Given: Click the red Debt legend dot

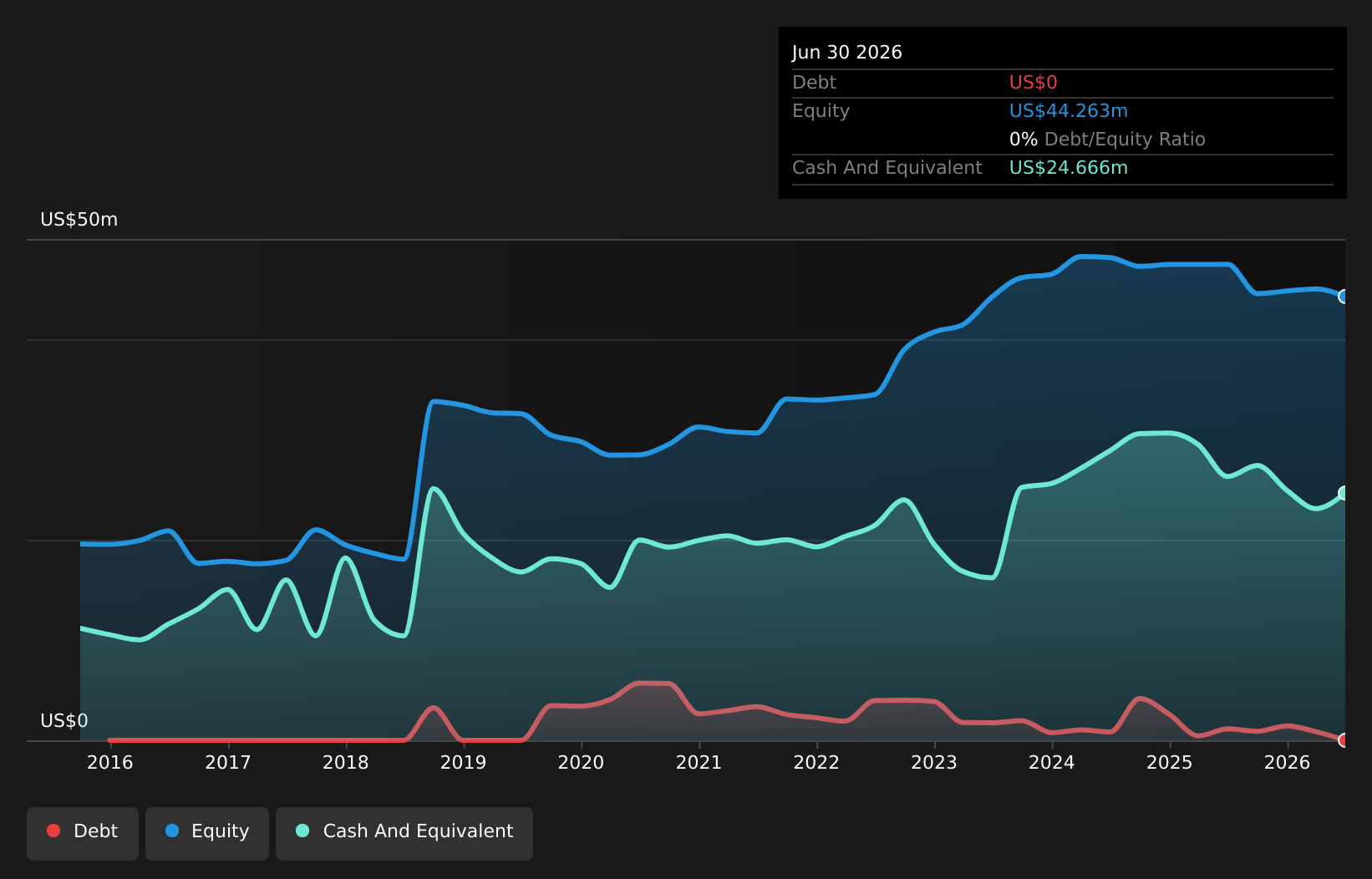Looking at the screenshot, I should [x=53, y=831].
